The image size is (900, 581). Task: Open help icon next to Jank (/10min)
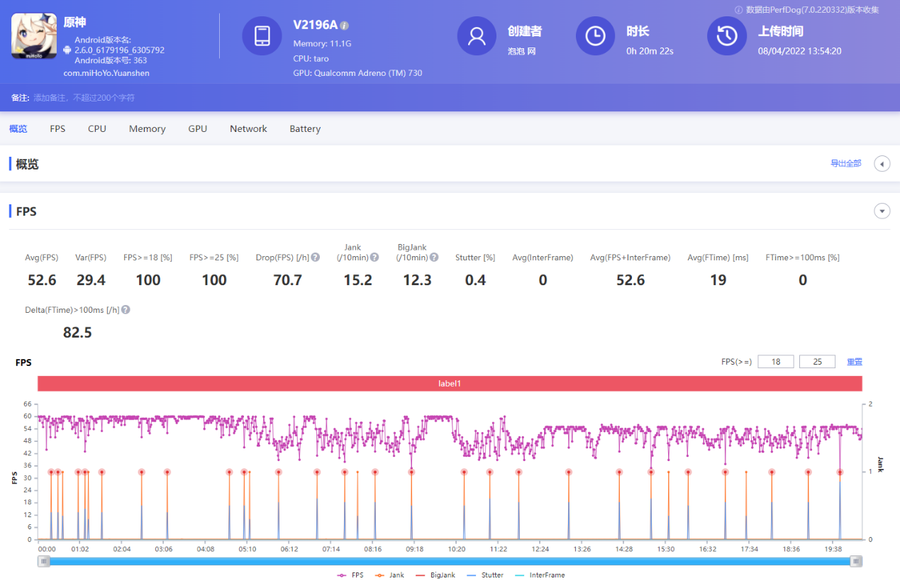pos(375,258)
